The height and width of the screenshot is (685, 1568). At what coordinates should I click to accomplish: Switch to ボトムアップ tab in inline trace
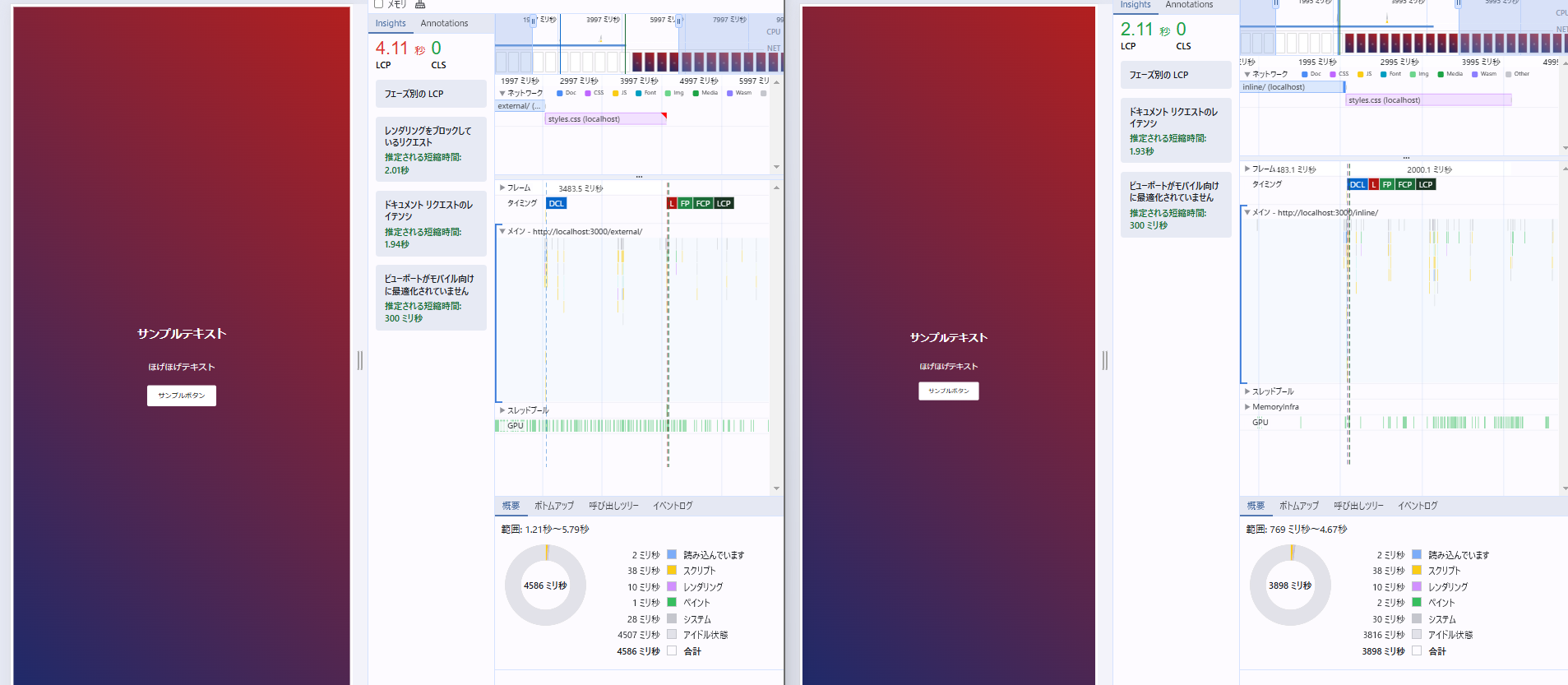pos(1299,506)
